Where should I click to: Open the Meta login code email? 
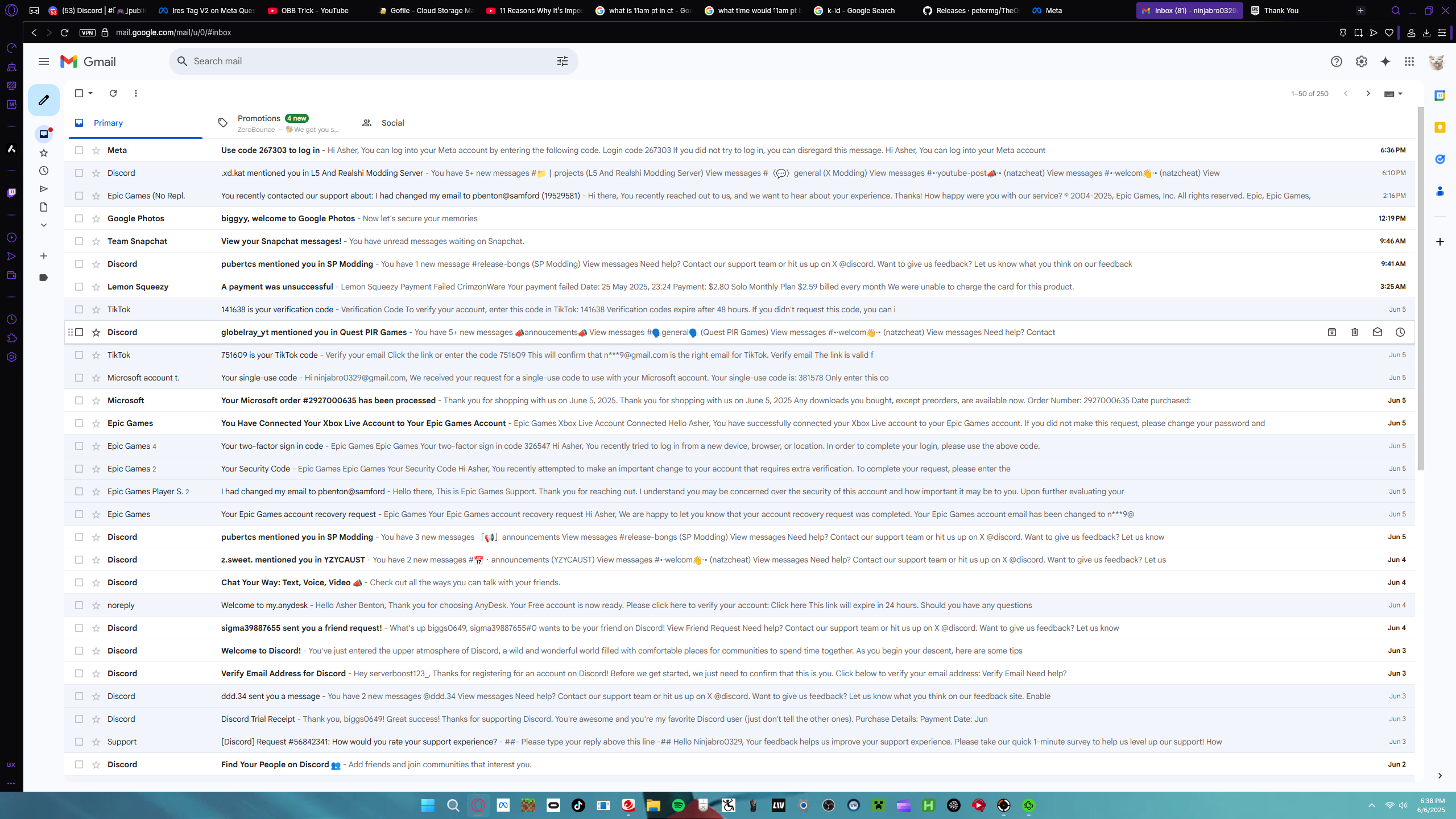pos(739,150)
